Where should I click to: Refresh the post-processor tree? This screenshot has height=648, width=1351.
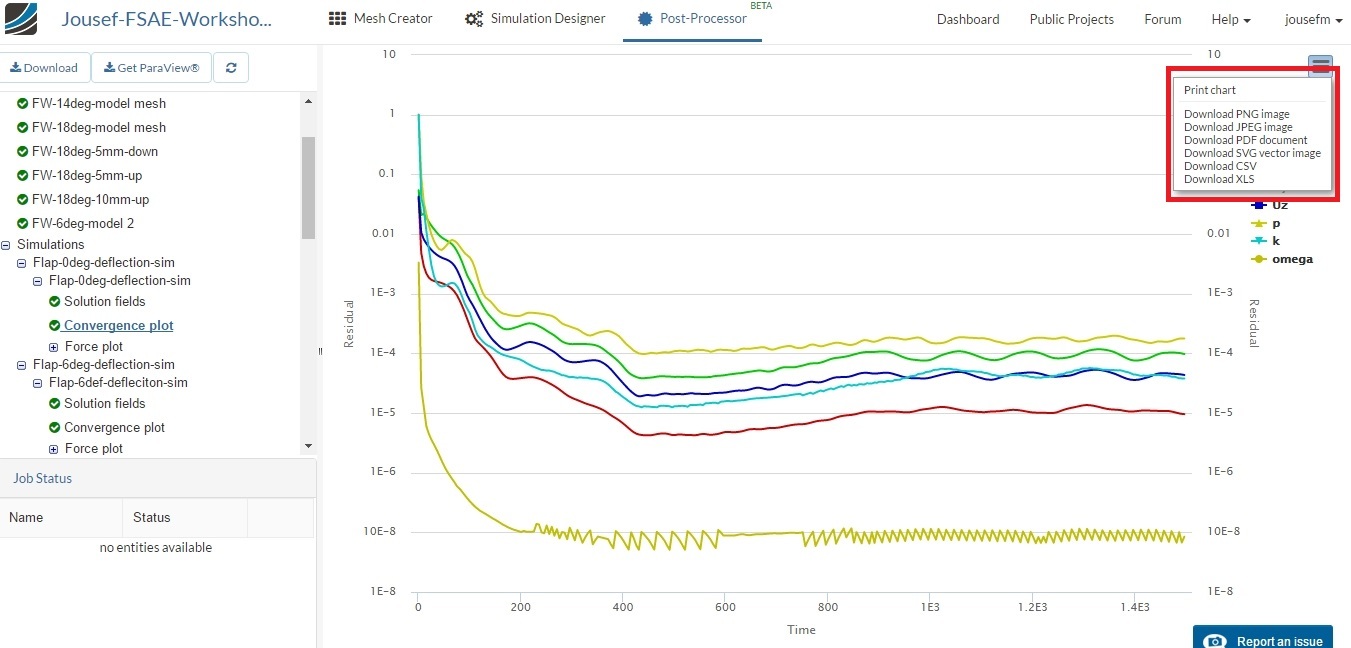pos(231,67)
